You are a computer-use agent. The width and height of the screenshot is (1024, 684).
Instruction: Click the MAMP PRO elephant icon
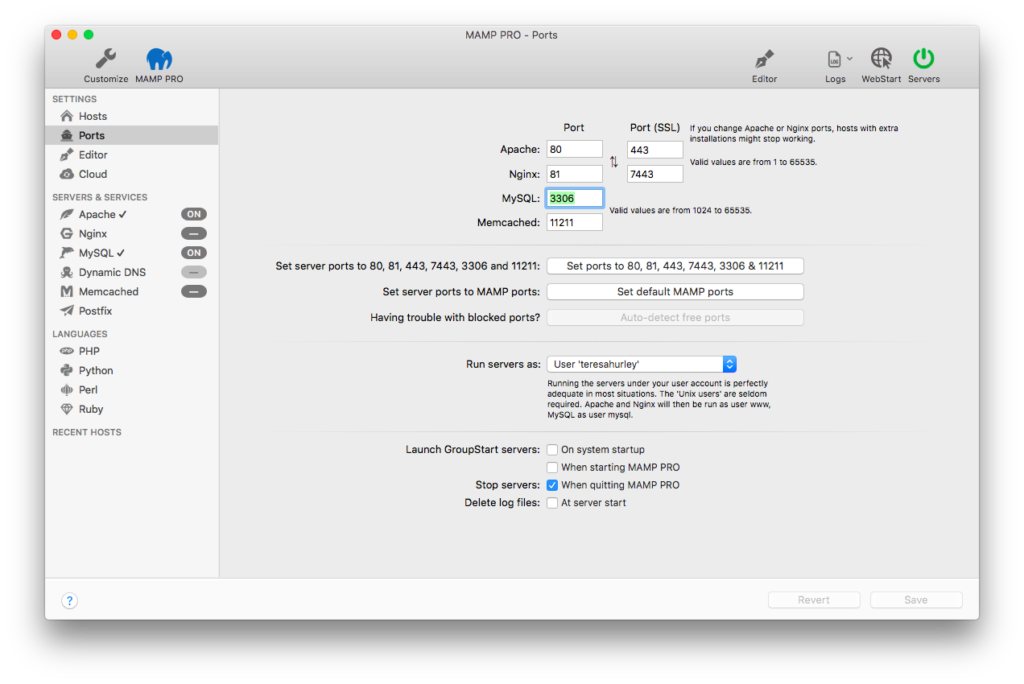point(159,59)
